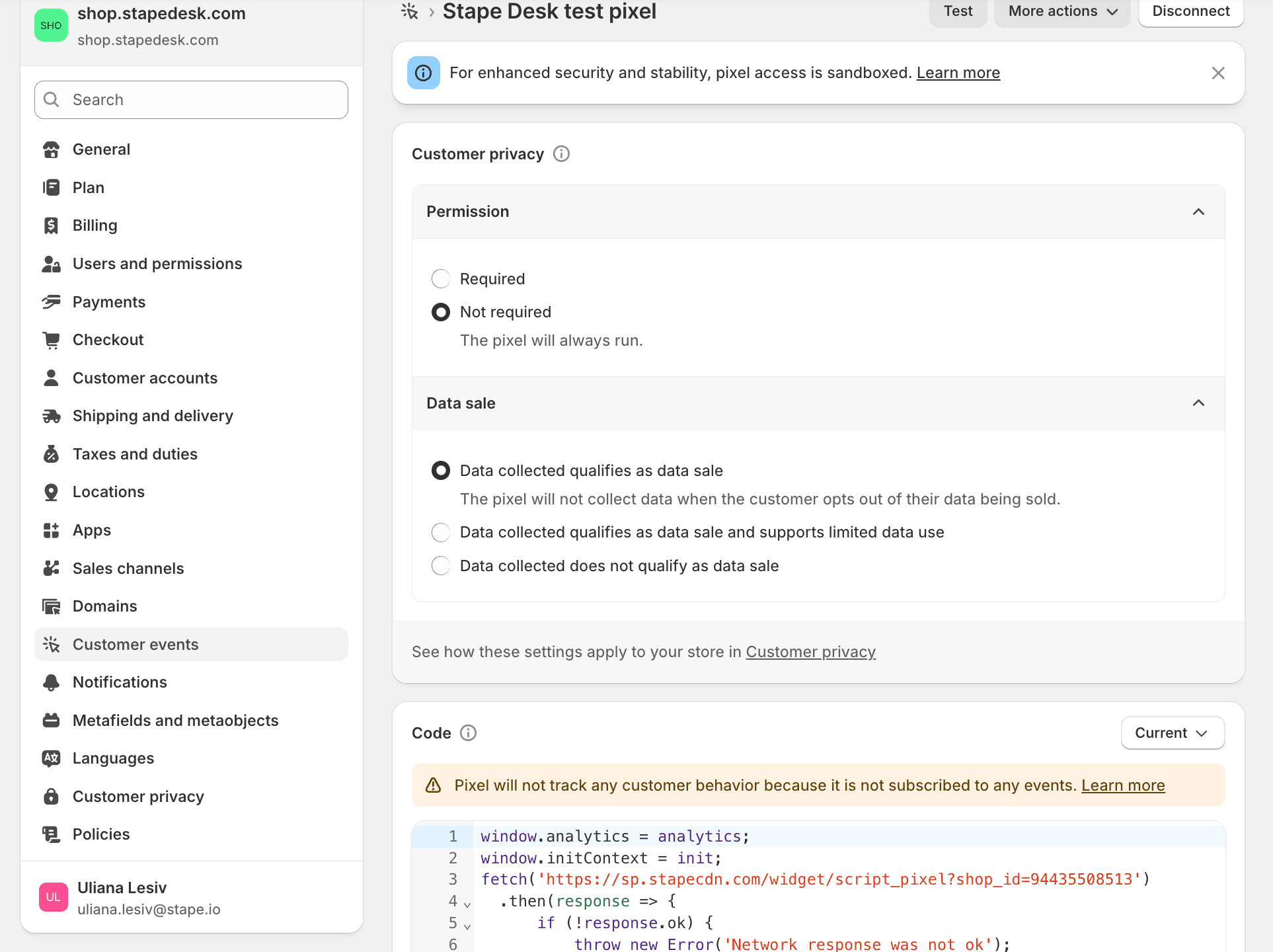Open the More actions dropdown

[x=1062, y=11]
